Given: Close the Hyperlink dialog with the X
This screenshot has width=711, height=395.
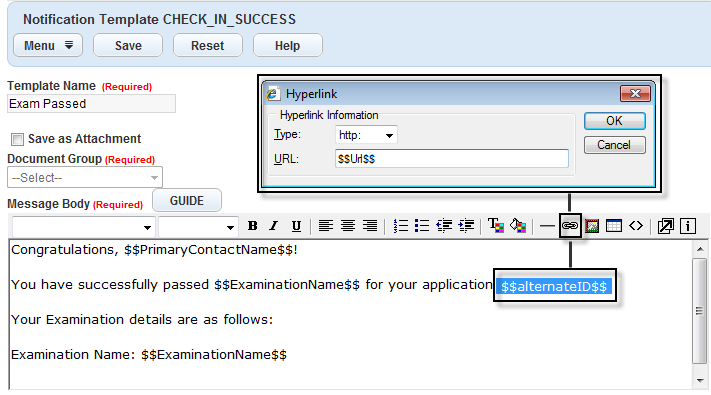Looking at the screenshot, I should click(x=635, y=94).
